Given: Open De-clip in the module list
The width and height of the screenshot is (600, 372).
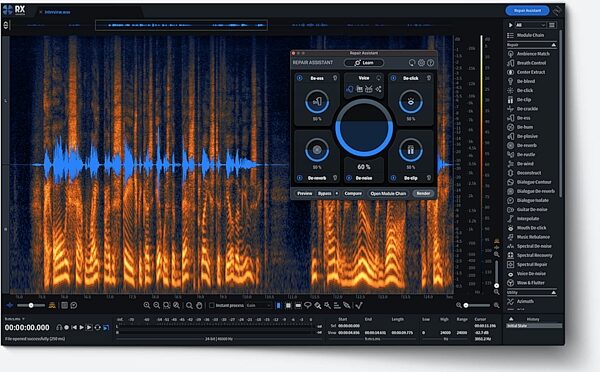Looking at the screenshot, I should pos(519,100).
